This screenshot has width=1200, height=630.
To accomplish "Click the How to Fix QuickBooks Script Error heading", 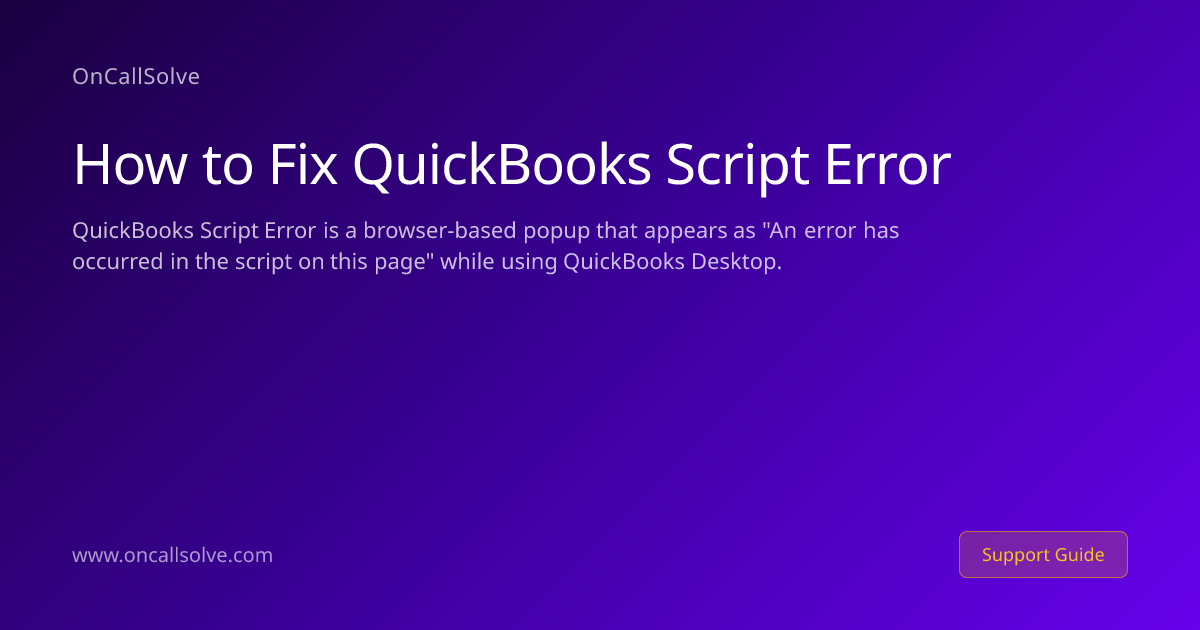I will click(x=512, y=165).
